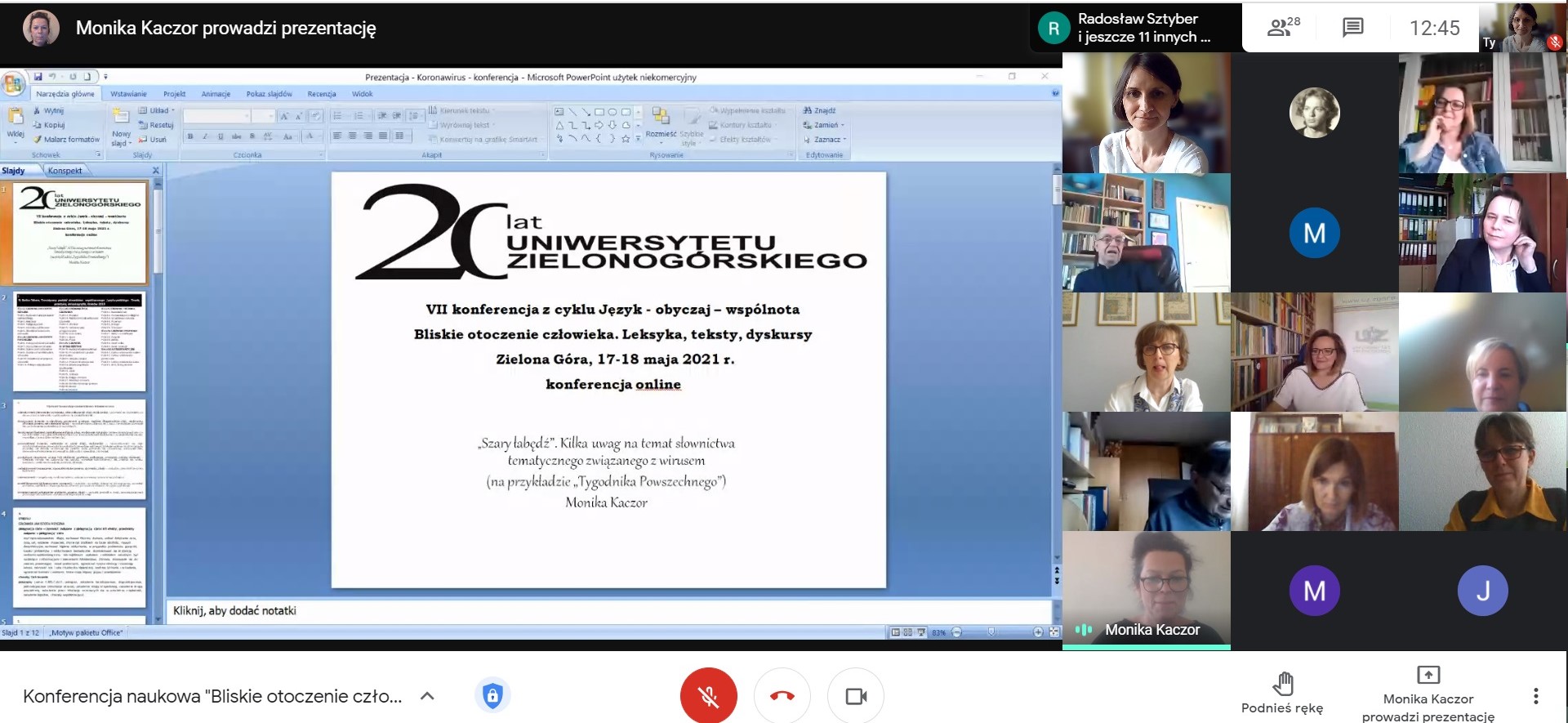
Task: Unmute microphone in Meet
Action: (x=709, y=696)
